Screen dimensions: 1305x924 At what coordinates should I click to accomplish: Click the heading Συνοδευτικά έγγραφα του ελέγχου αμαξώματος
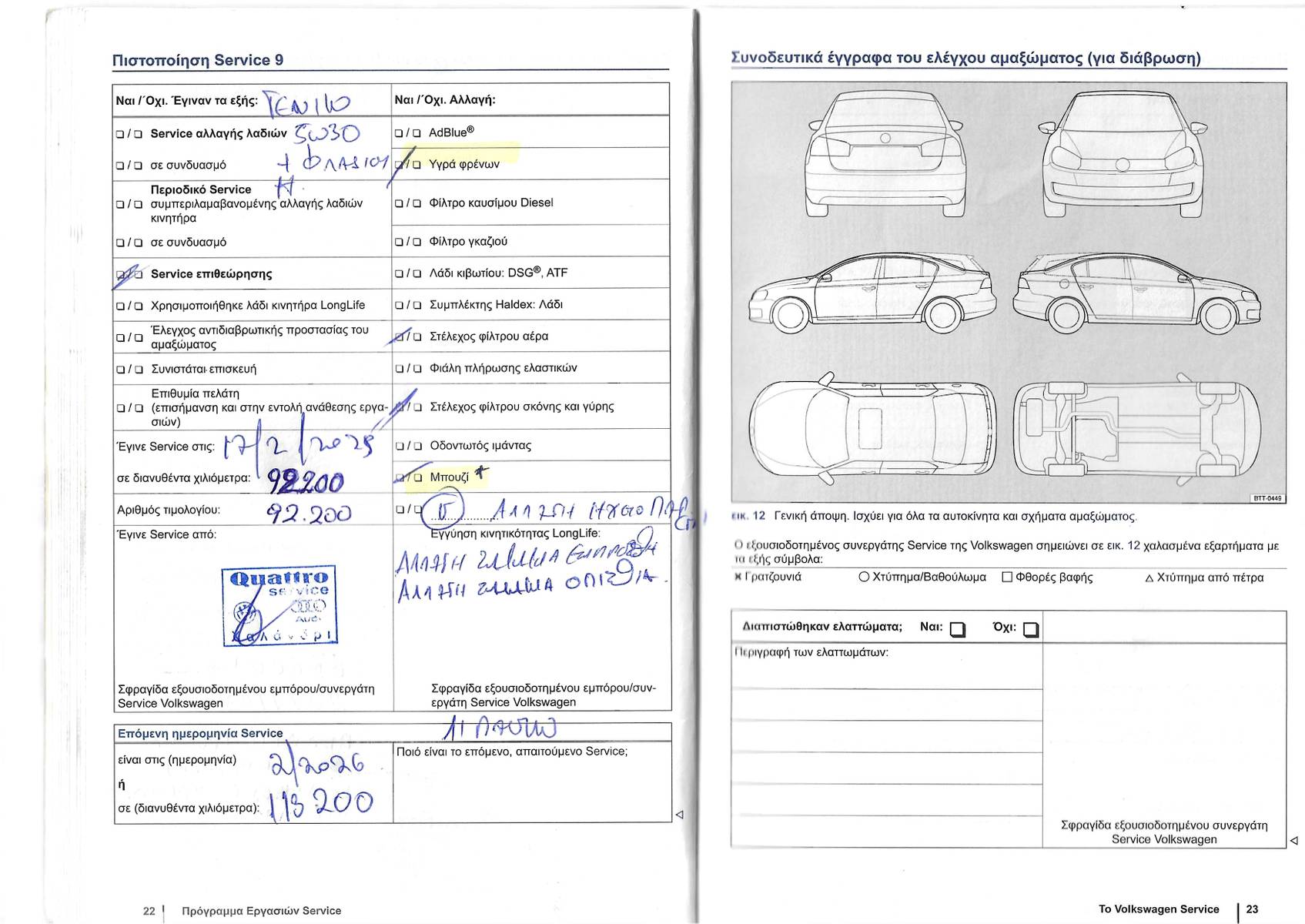pyautogui.click(x=965, y=58)
